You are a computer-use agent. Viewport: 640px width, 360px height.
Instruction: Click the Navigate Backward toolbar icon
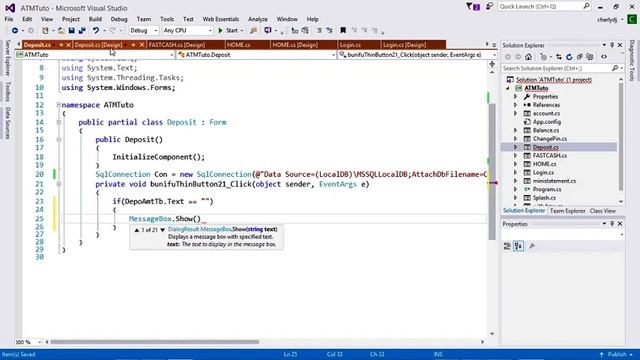pos(15,31)
